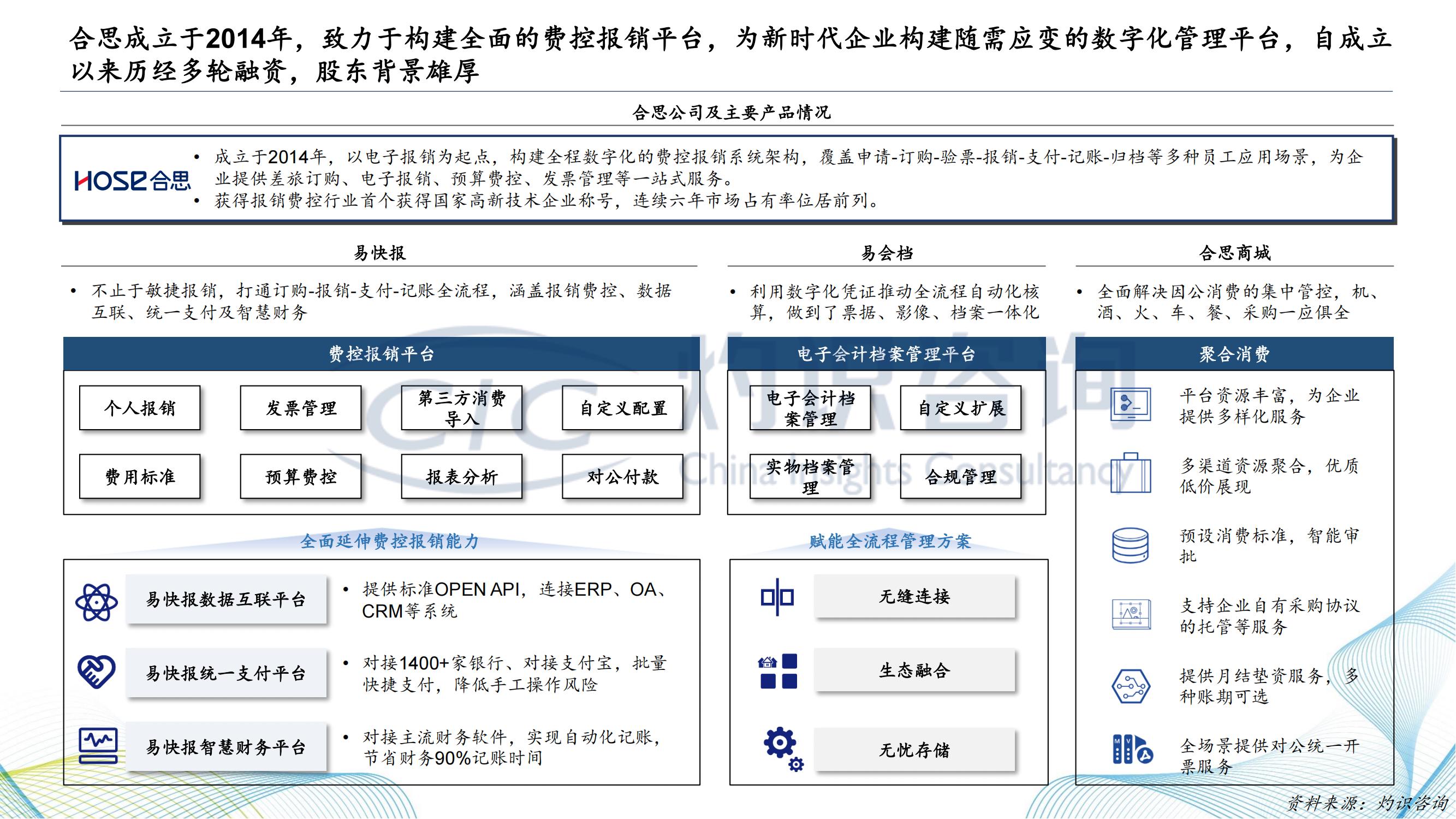Screen dimensions: 1456x819
Task: Click the 易快报 section heading
Action: 379,253
